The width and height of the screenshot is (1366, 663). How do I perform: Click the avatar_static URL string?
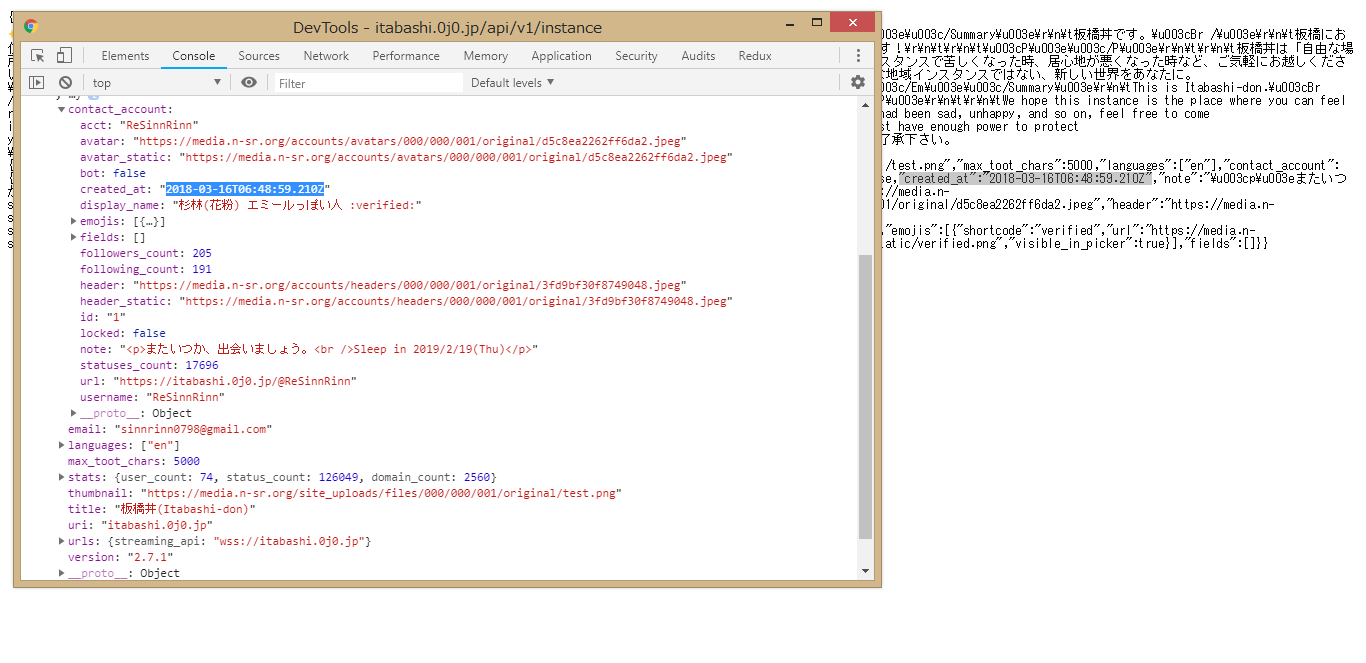coord(455,157)
